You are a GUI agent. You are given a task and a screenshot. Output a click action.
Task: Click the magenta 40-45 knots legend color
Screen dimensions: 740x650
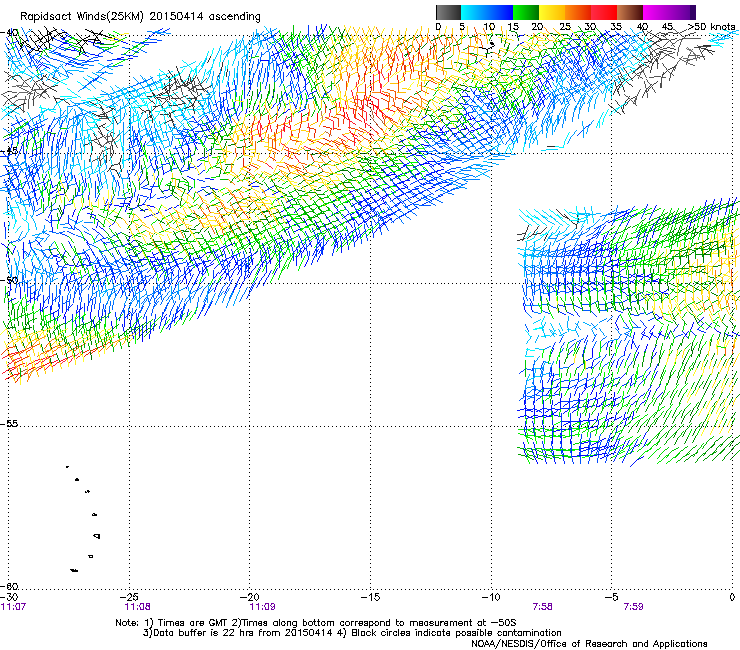coord(656,12)
